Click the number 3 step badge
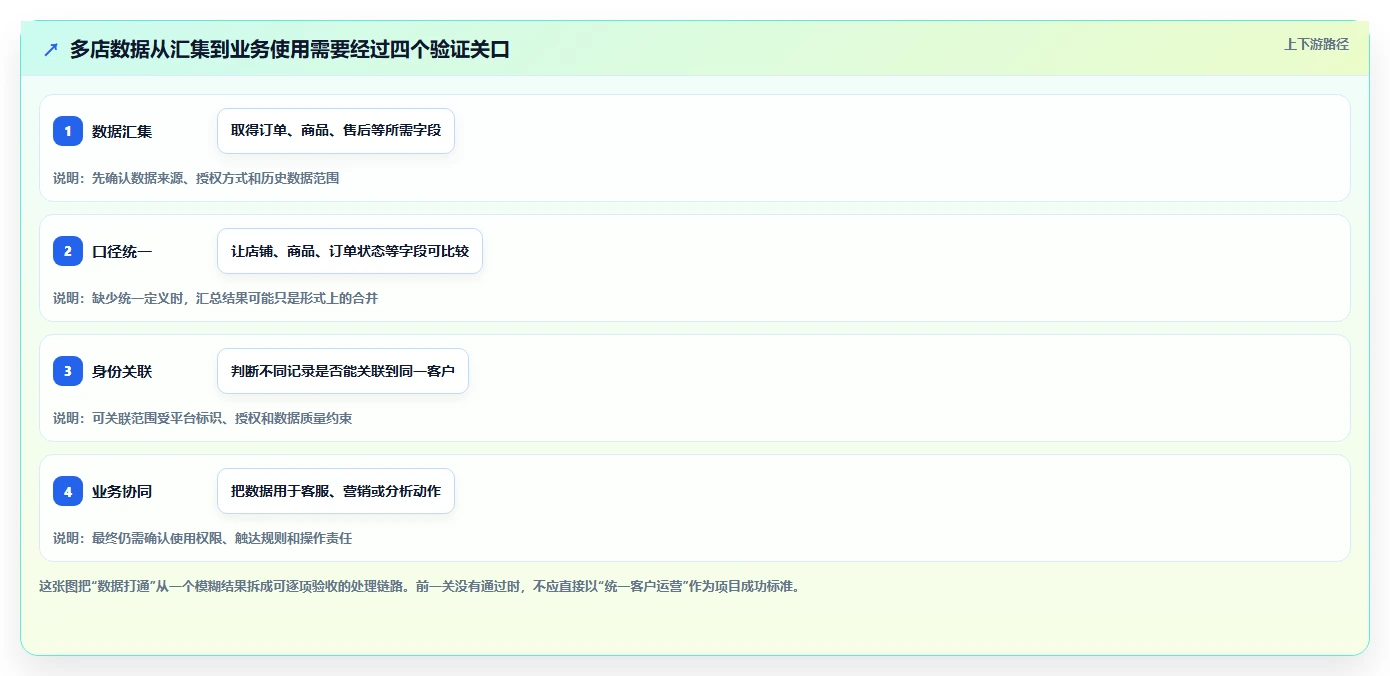 point(68,371)
